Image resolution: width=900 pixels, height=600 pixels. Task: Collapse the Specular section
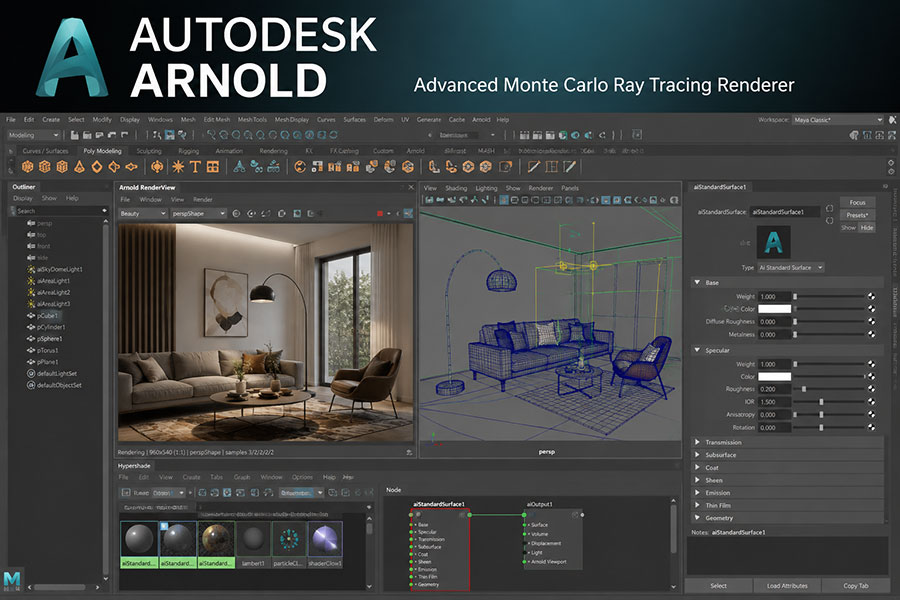[x=787, y=350]
